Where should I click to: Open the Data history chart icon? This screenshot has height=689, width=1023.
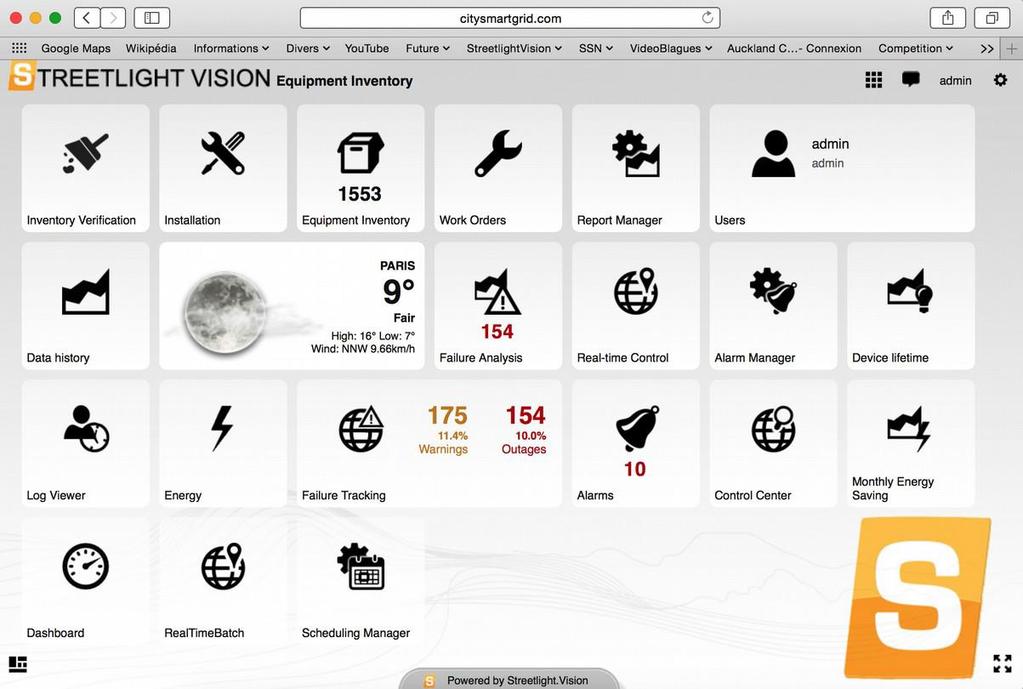85,292
